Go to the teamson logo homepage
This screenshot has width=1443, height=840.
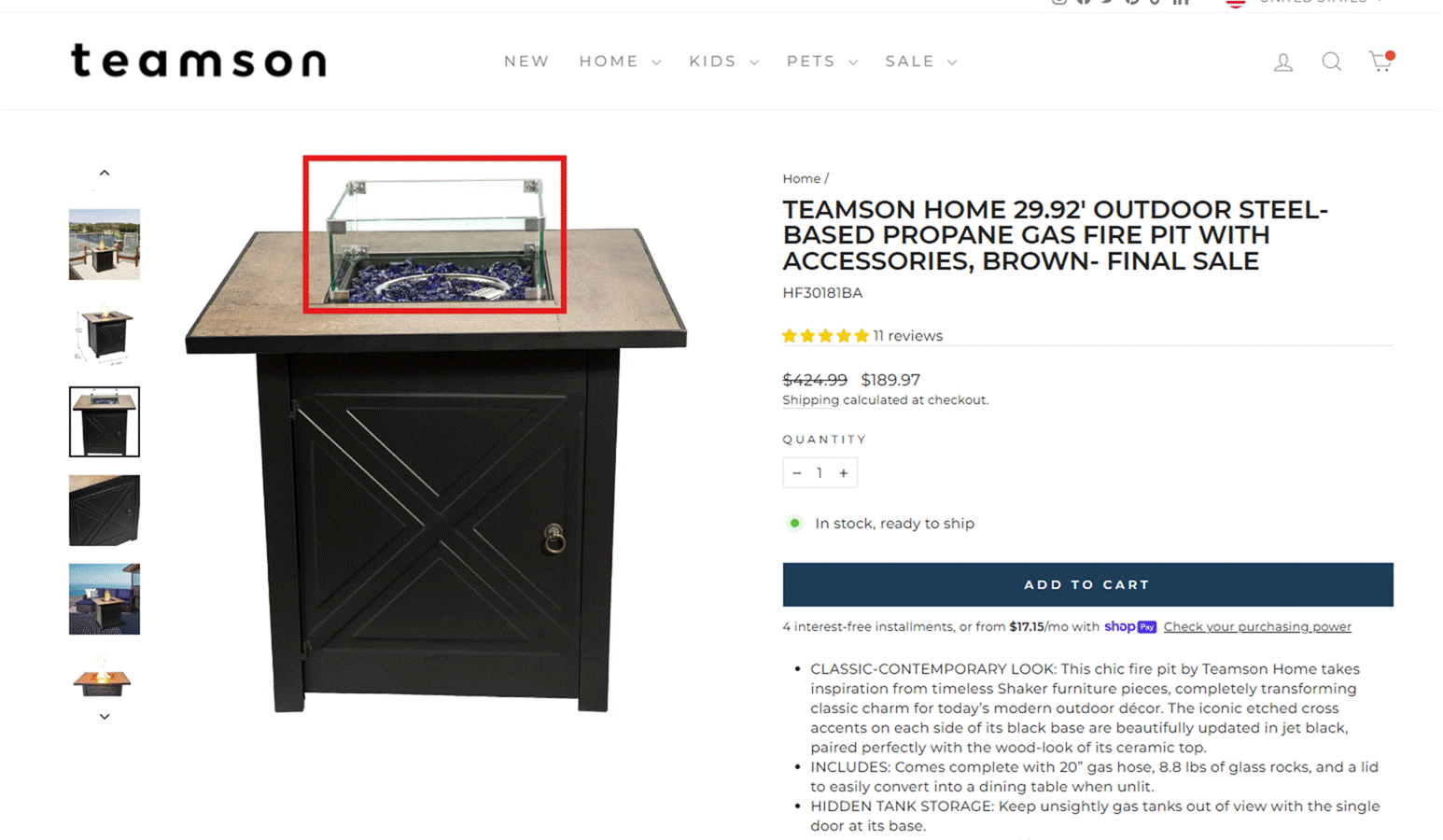[x=199, y=61]
